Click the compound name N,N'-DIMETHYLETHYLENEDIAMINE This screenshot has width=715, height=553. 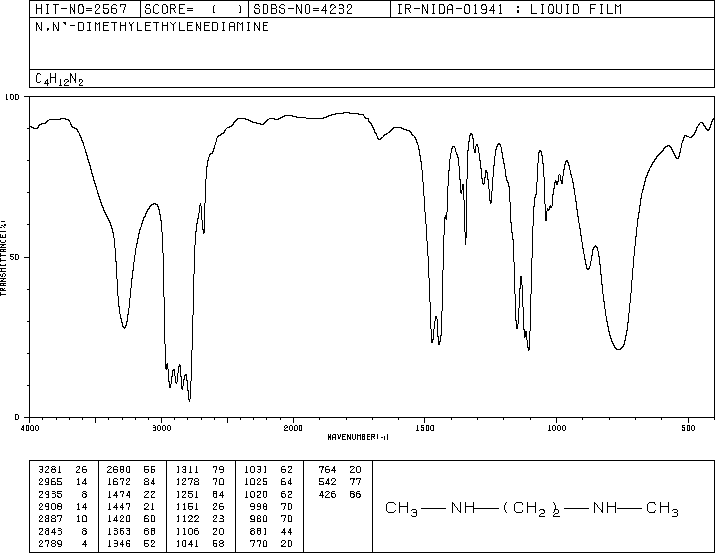[x=152, y=27]
